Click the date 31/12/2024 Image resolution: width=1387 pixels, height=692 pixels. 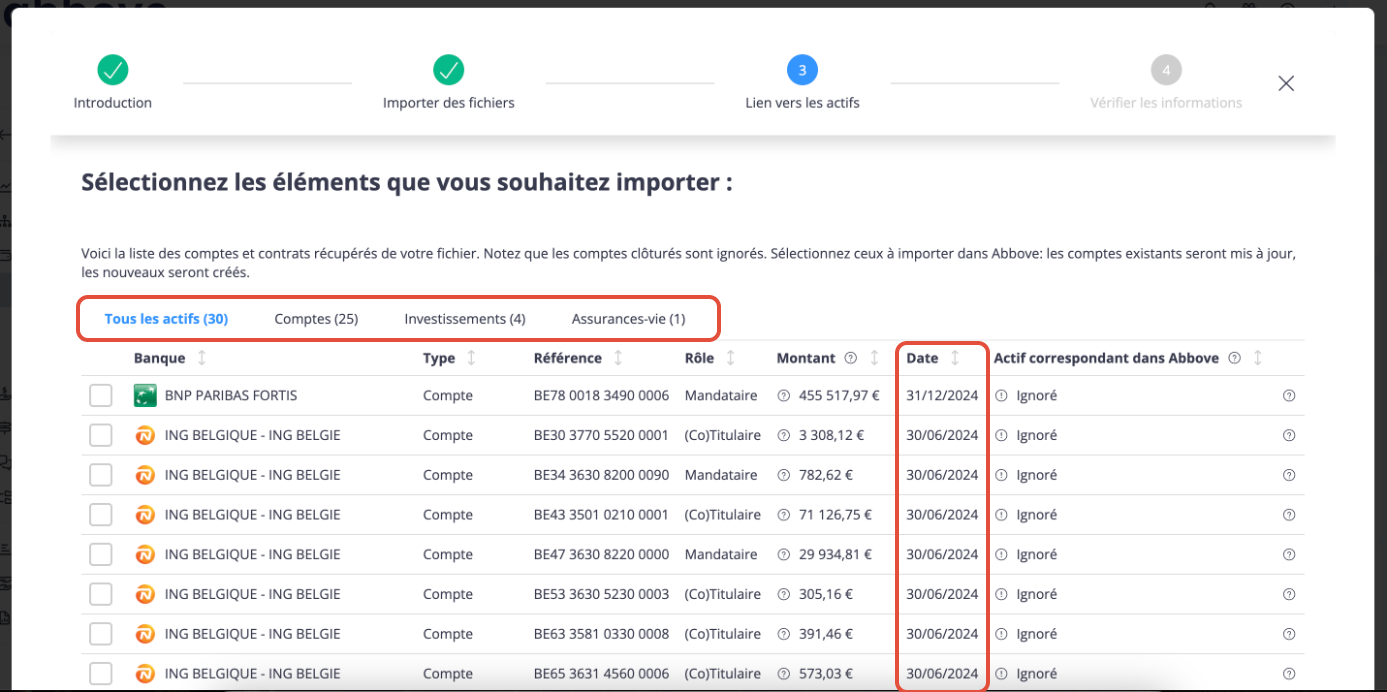[942, 396]
